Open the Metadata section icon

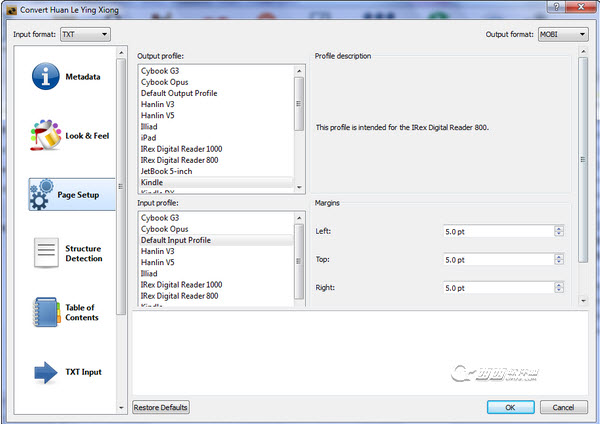click(46, 76)
